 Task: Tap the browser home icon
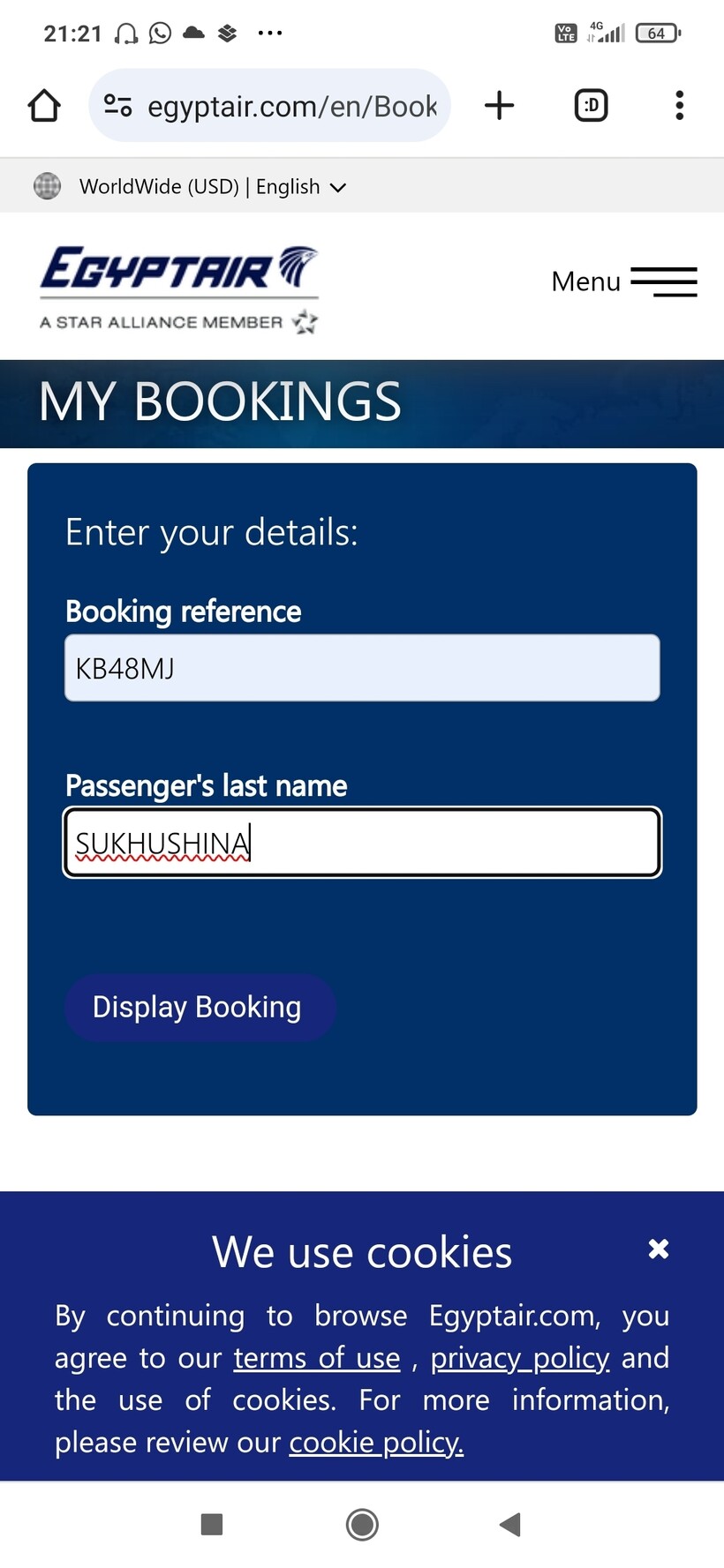click(x=44, y=106)
